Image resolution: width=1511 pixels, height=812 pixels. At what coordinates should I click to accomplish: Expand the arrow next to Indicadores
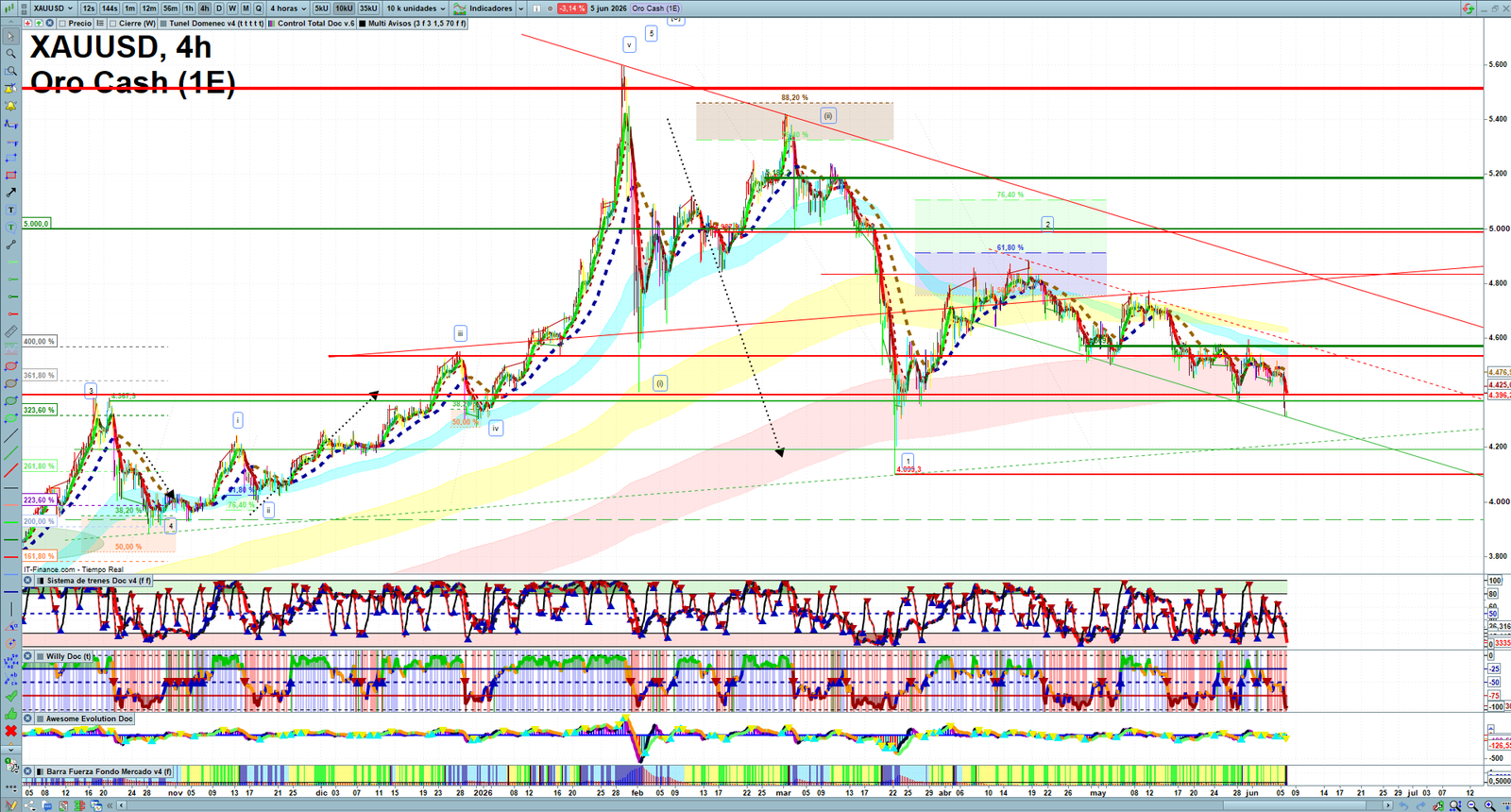[x=520, y=8]
